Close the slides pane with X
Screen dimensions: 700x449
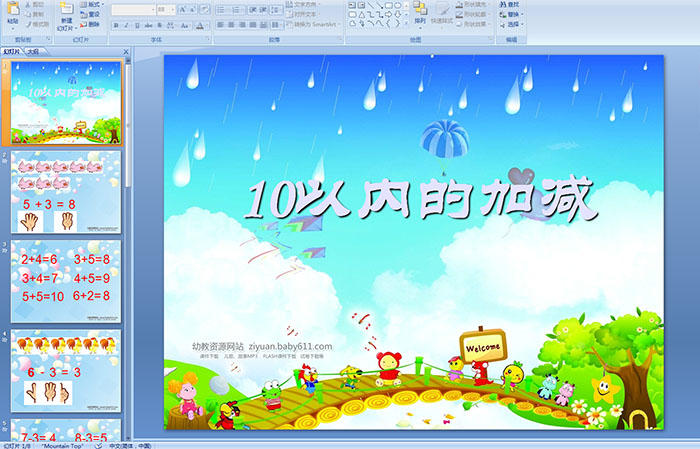126,52
